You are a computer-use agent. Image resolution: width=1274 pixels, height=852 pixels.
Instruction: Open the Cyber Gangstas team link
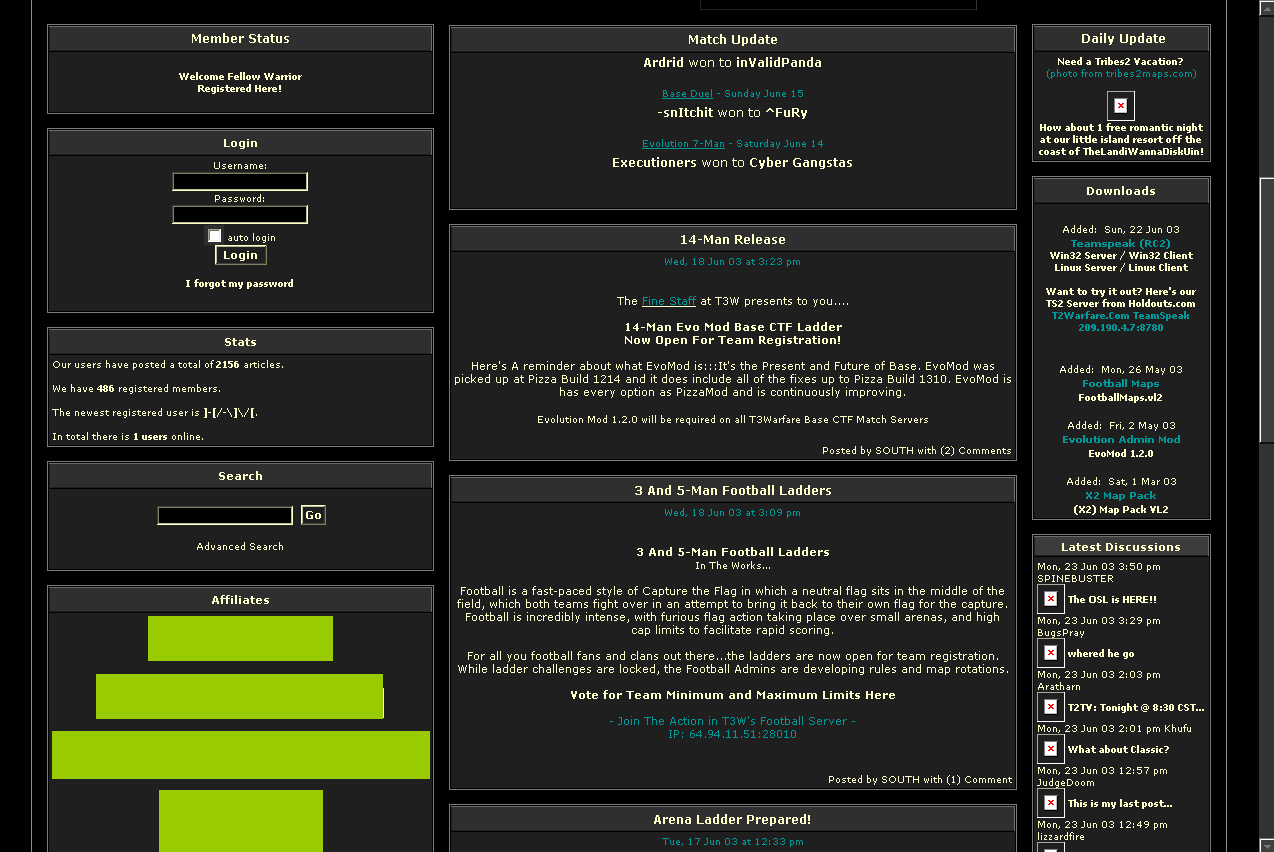pos(801,163)
